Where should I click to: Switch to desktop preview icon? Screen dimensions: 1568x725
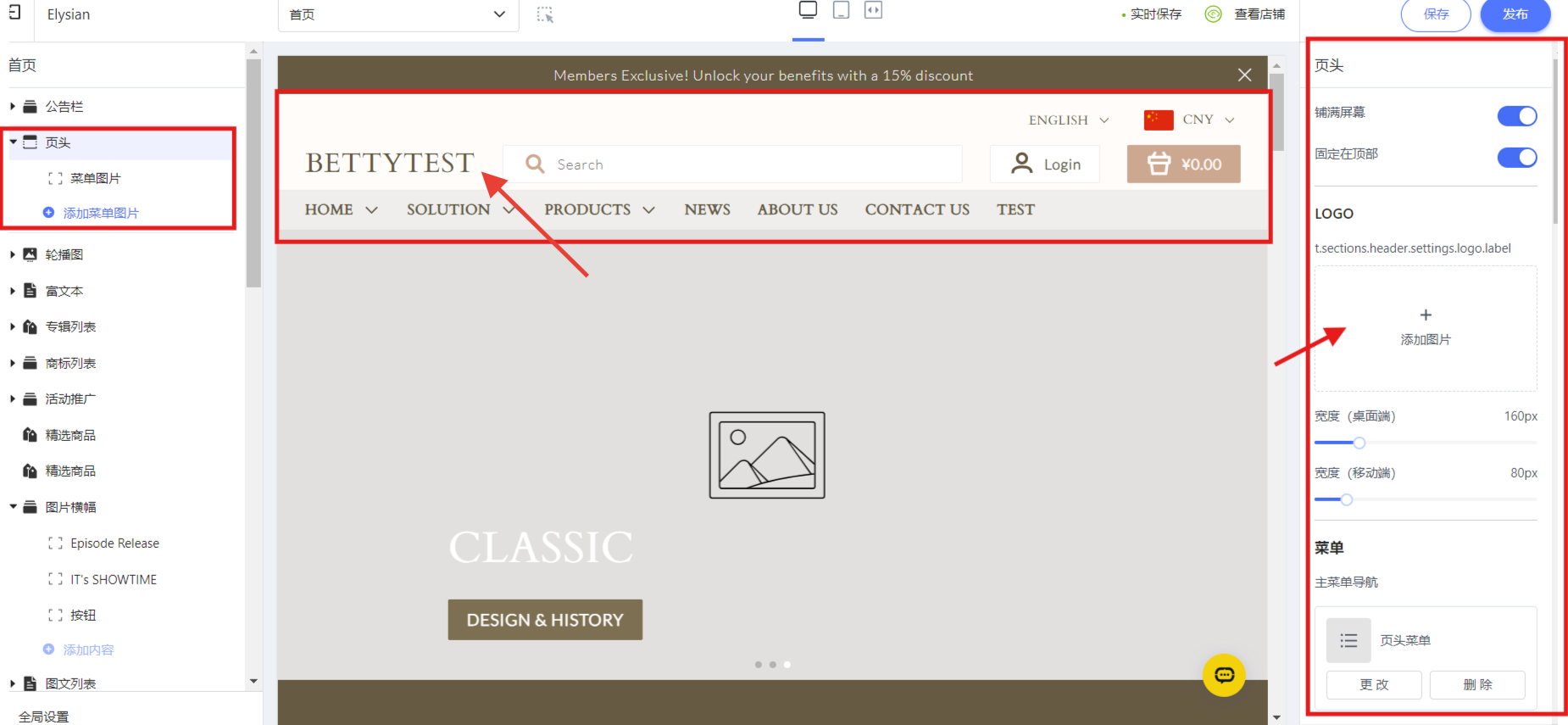[808, 10]
